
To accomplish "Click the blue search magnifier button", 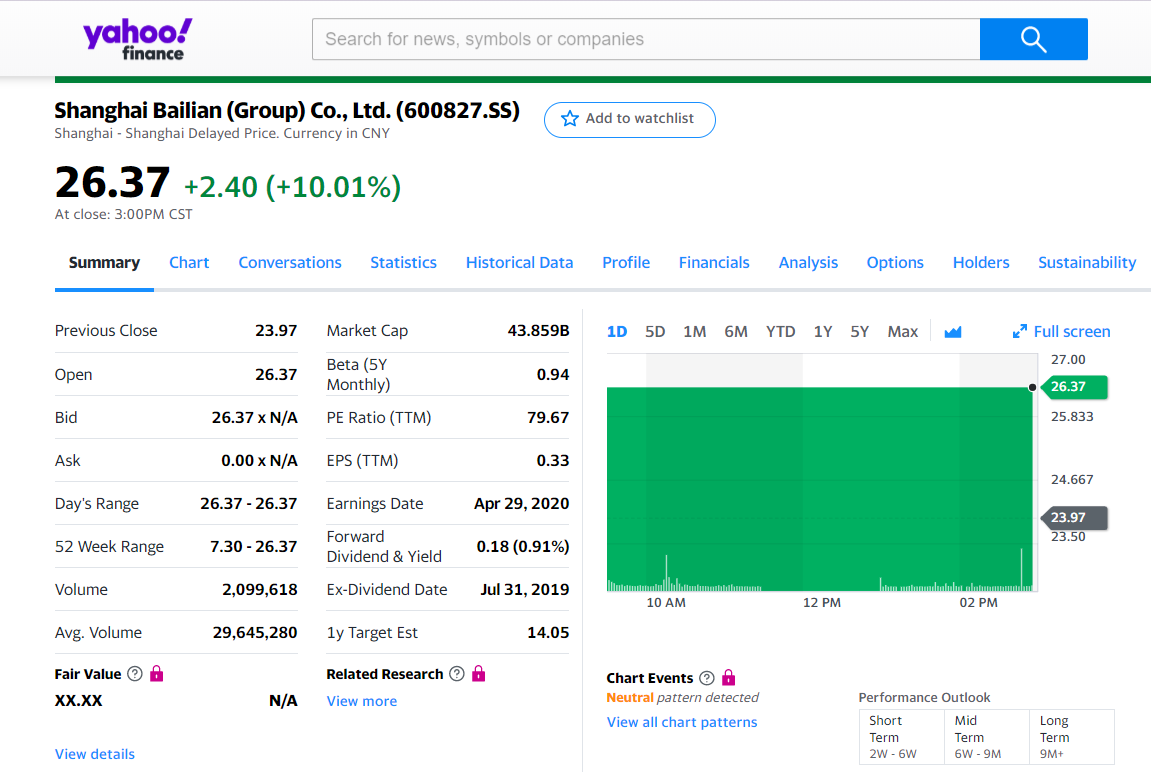I will (x=1034, y=39).
